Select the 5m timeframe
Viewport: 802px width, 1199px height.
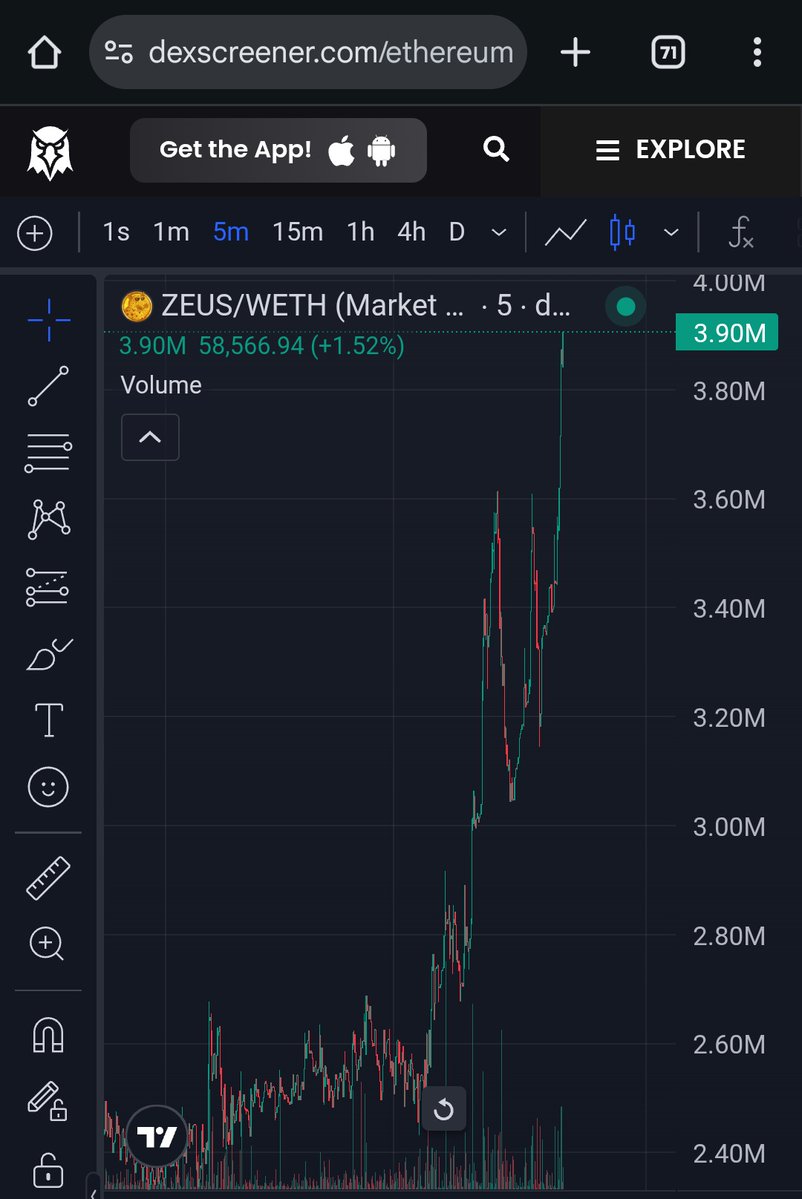[x=231, y=232]
